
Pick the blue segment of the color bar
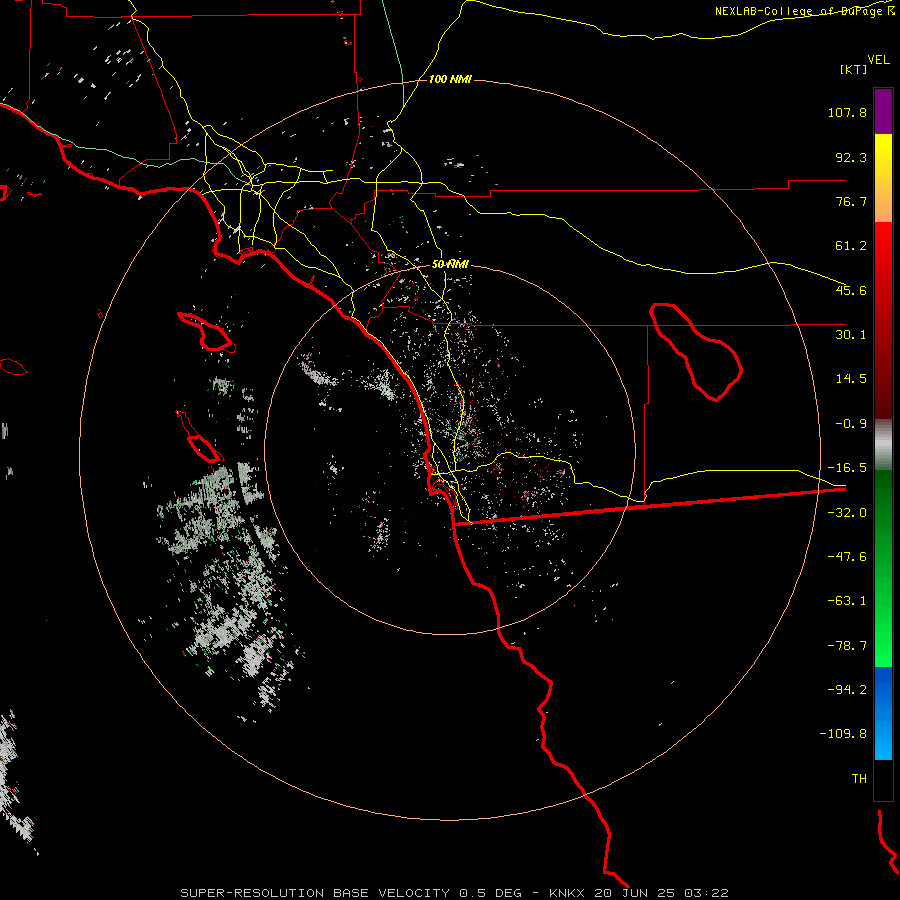[883, 713]
